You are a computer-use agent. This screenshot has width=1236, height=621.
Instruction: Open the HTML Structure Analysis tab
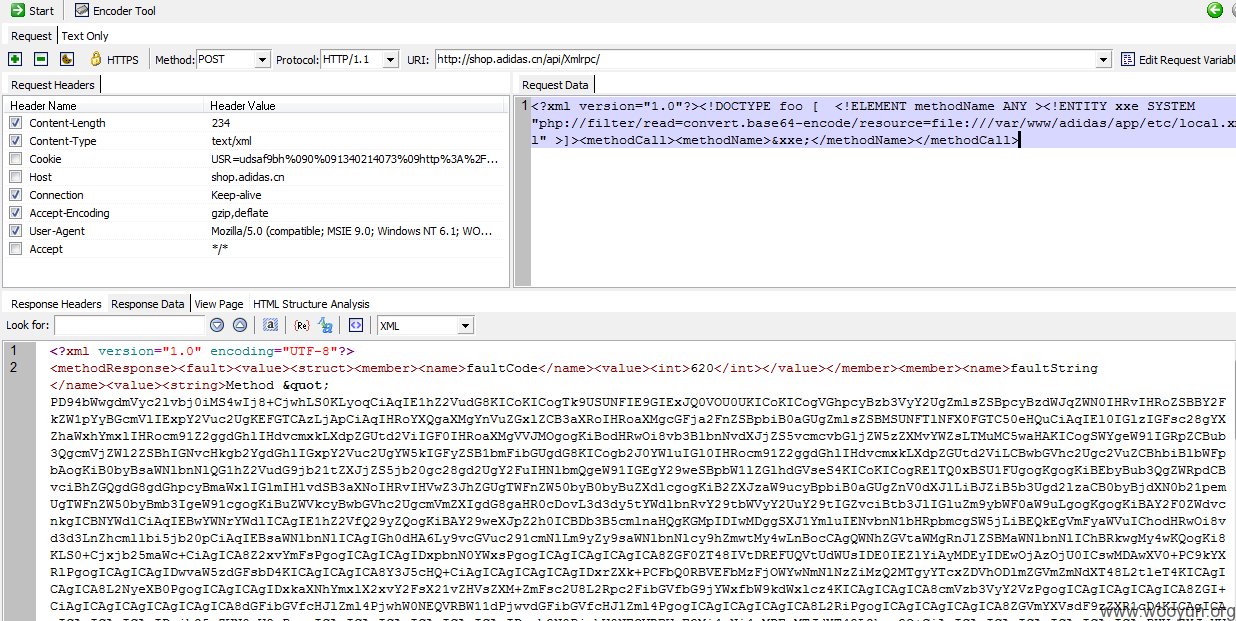[311, 304]
